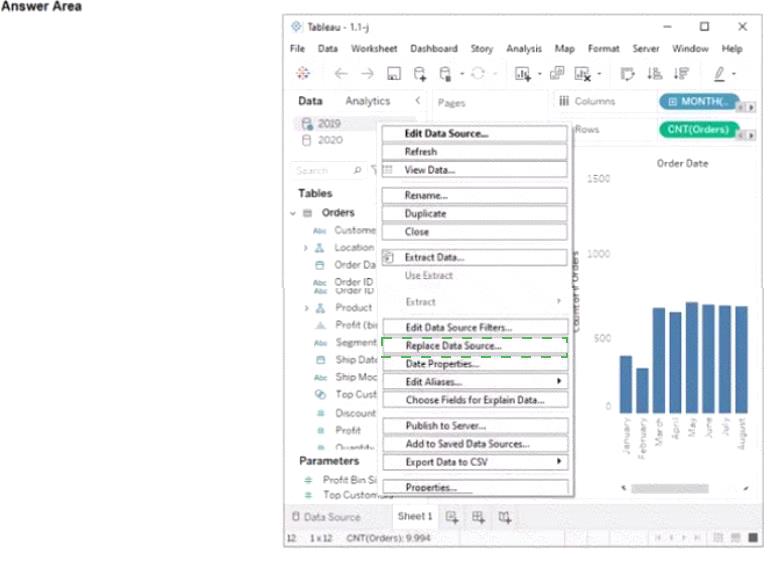This screenshot has height=561, width=778.
Task: Choose Edit Data Source from context menu
Action: click(474, 133)
